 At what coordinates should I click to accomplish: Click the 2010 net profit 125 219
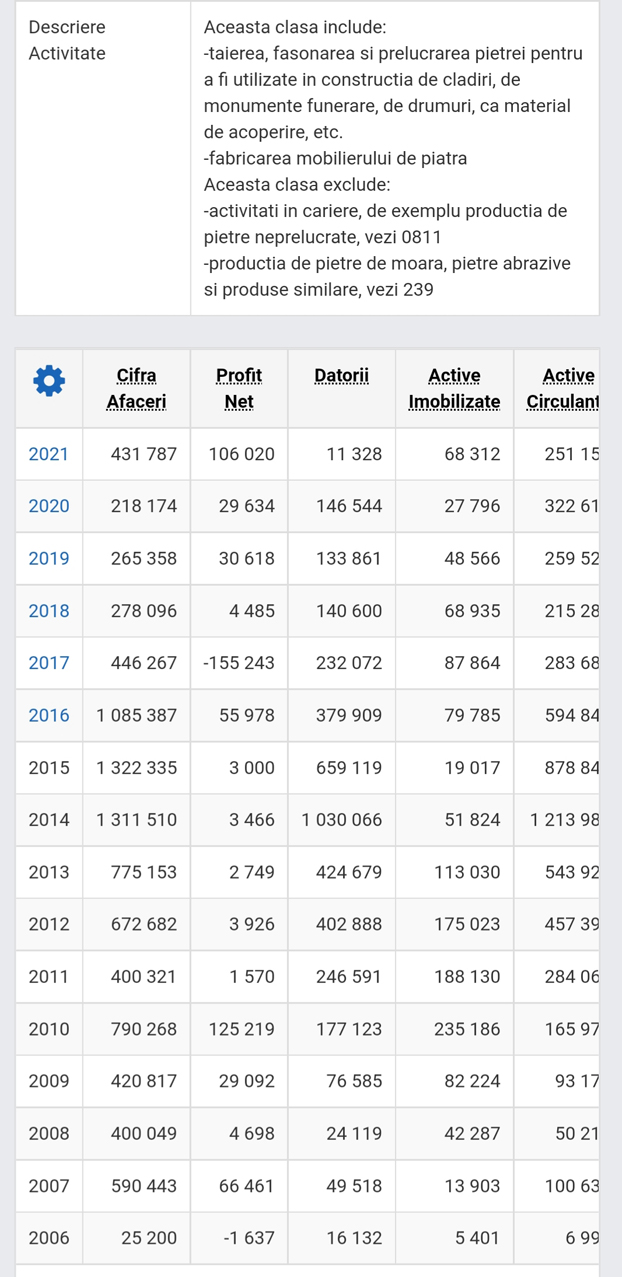[241, 1029]
